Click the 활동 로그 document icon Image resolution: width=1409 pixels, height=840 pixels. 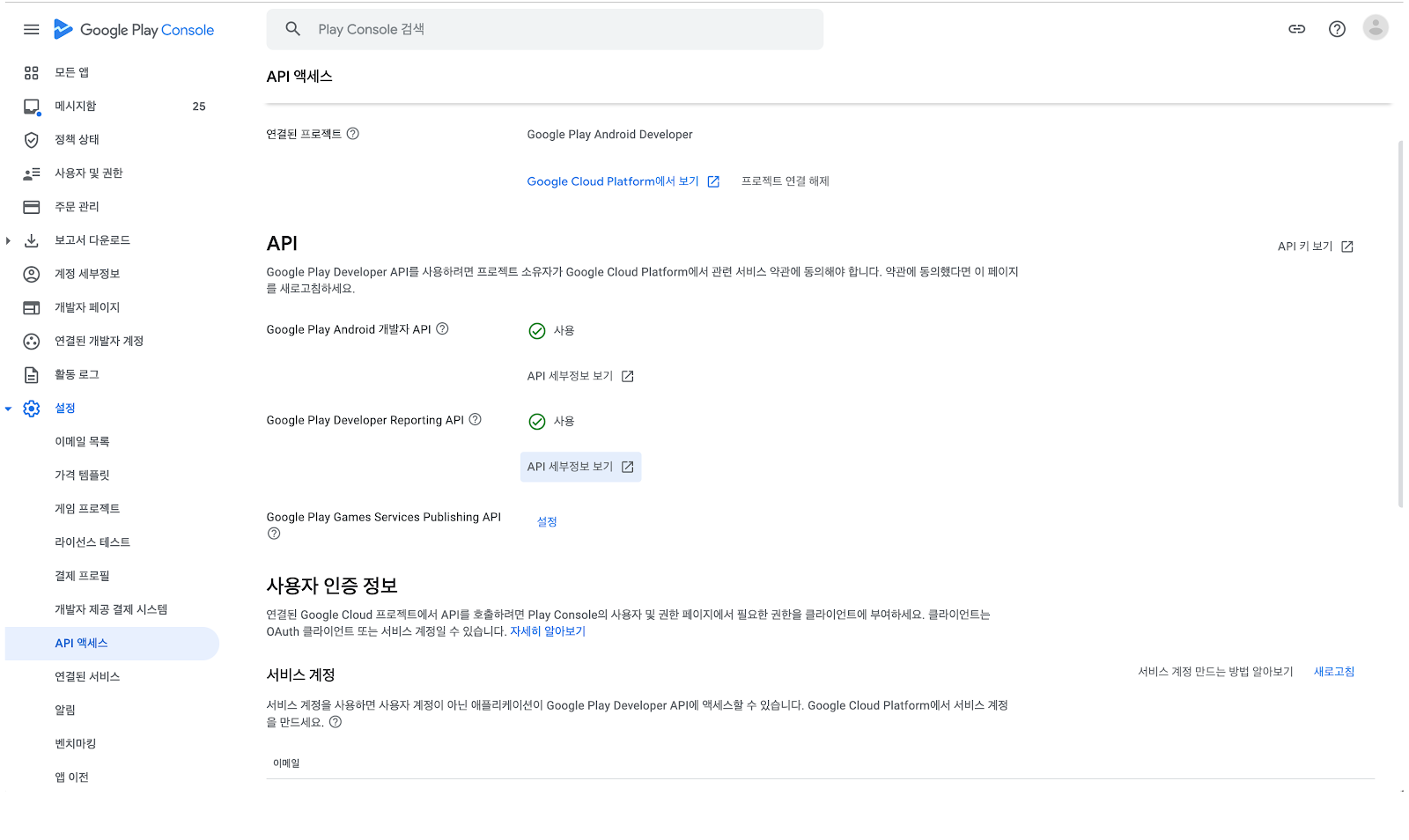coord(32,374)
